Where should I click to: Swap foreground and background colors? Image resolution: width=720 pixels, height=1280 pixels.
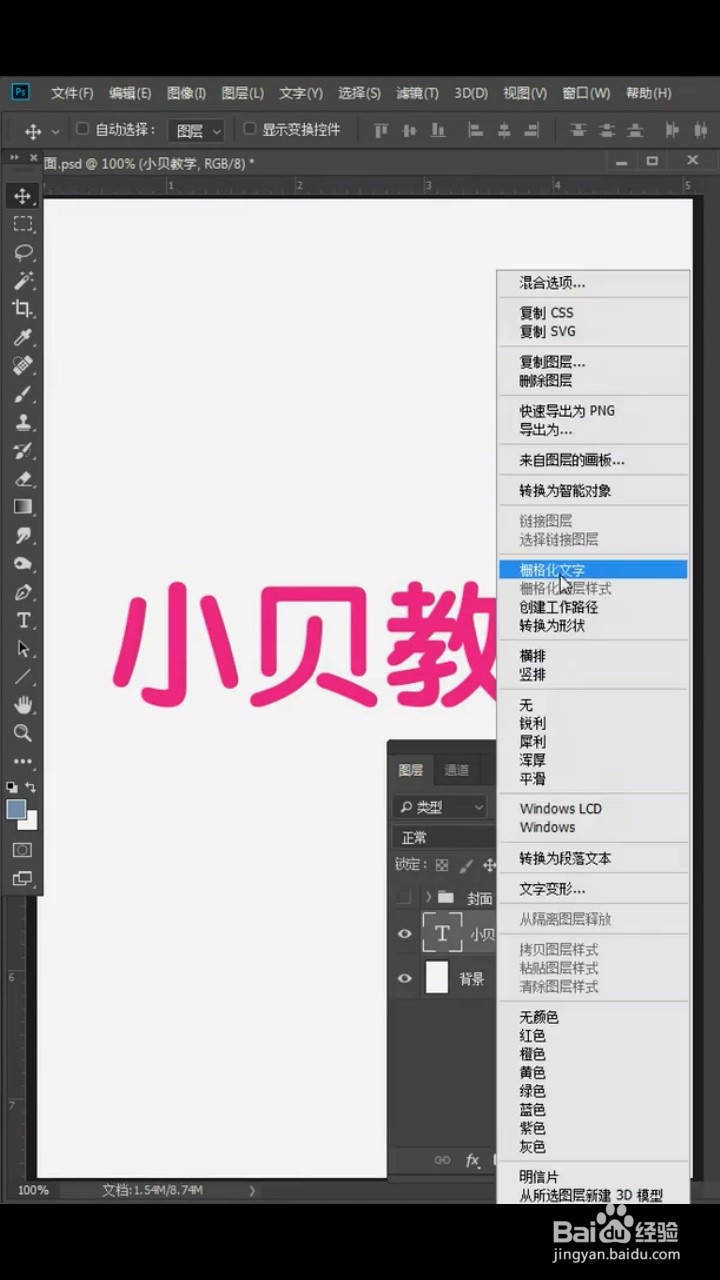click(x=31, y=787)
